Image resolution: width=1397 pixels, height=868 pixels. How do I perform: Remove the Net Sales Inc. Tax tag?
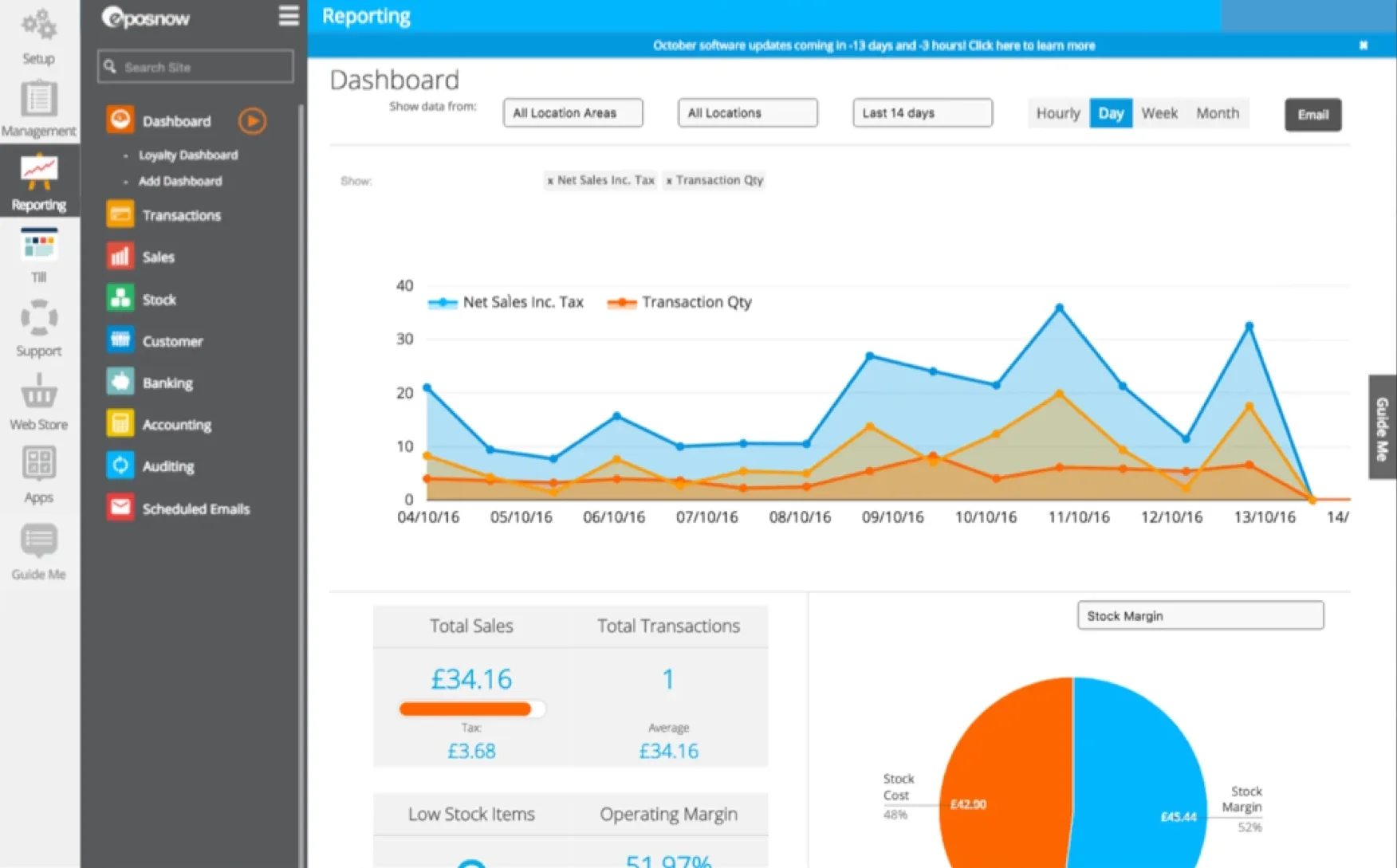click(550, 181)
